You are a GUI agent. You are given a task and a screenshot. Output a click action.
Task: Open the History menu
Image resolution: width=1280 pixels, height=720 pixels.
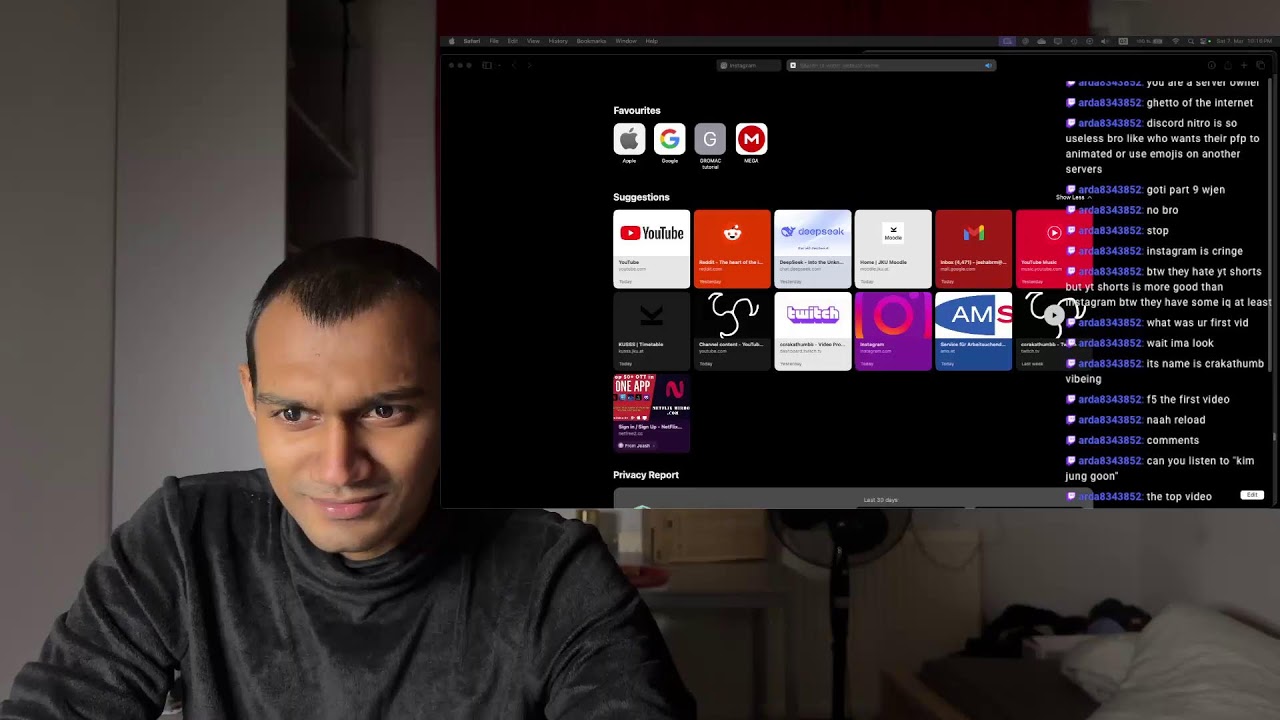tap(558, 41)
